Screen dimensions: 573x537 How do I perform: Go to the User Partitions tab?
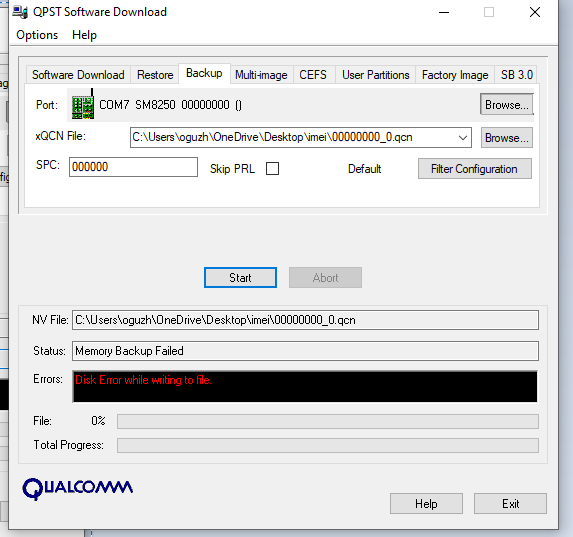pyautogui.click(x=376, y=75)
